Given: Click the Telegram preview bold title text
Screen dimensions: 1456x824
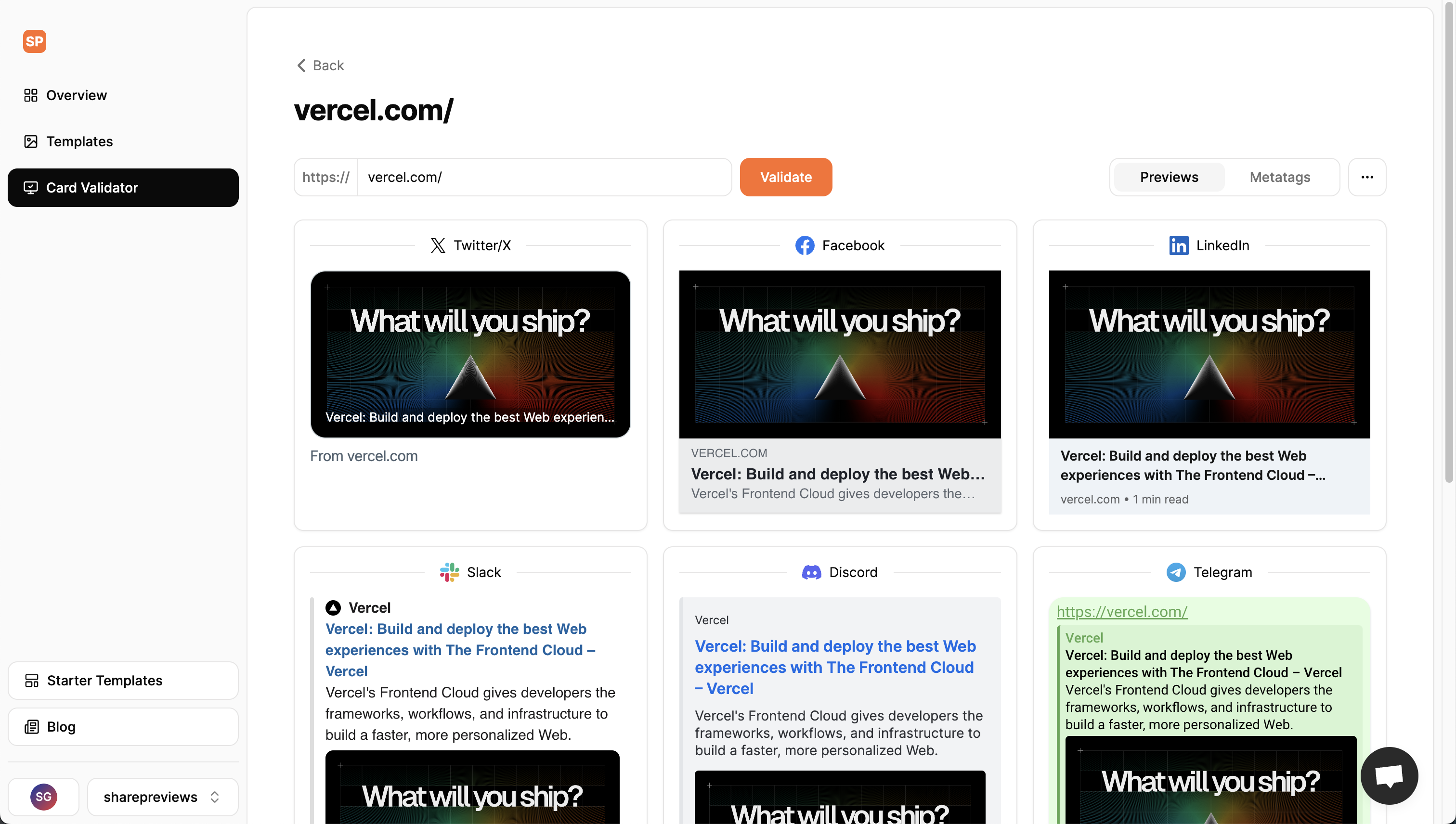Looking at the screenshot, I should 1203,663.
